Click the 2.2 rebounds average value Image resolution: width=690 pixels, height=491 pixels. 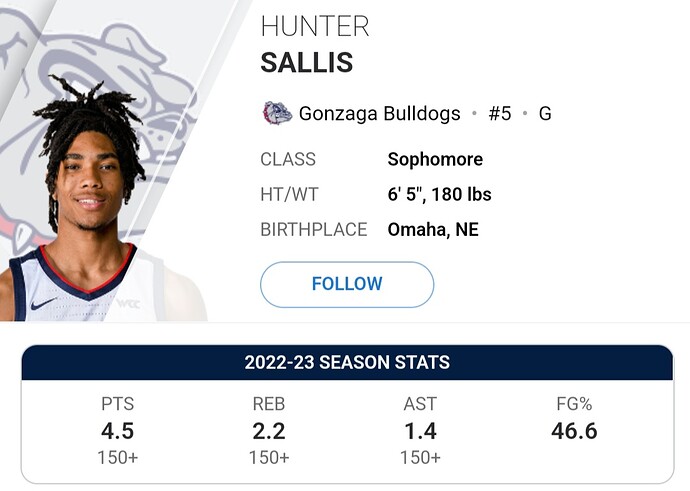(x=269, y=431)
